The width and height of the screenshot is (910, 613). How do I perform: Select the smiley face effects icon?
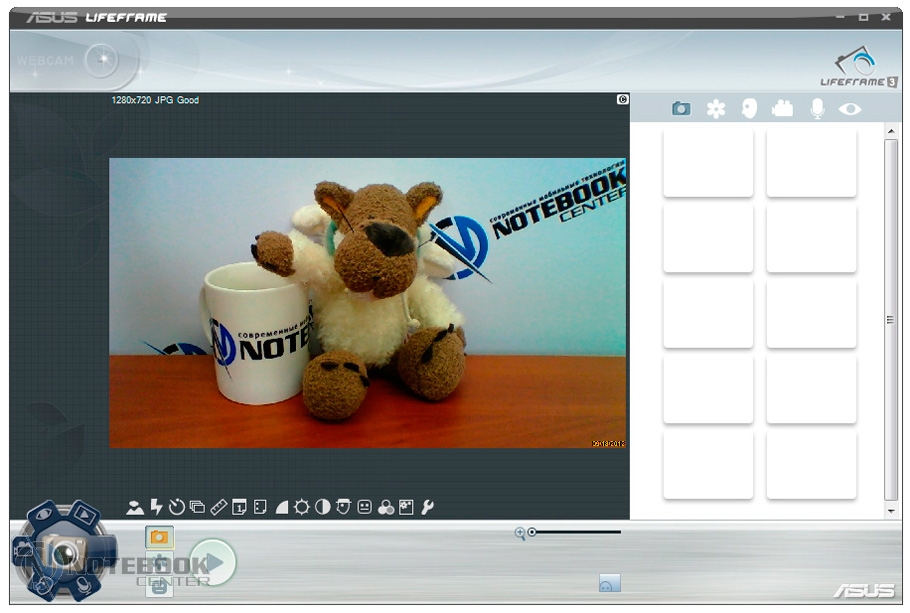coord(365,507)
